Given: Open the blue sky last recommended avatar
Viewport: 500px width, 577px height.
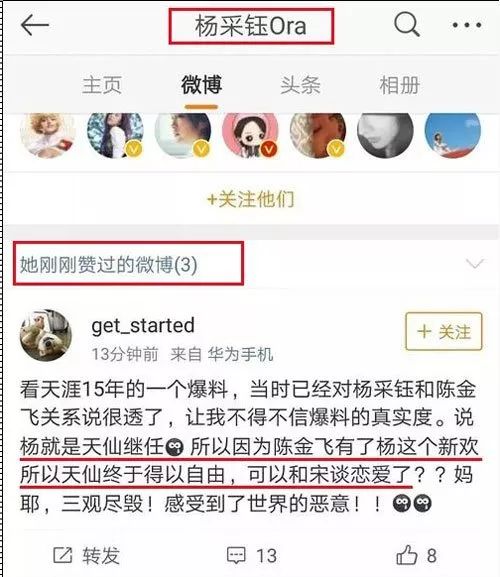Looking at the screenshot, I should pyautogui.click(x=453, y=135).
